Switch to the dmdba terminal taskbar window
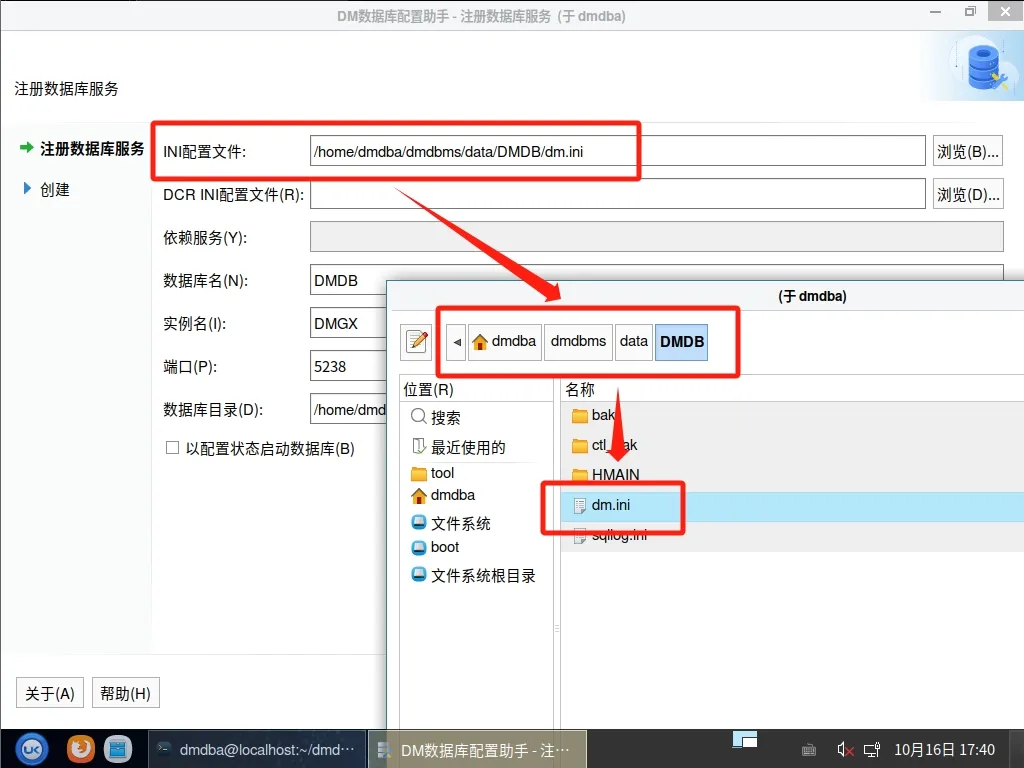 [258, 749]
